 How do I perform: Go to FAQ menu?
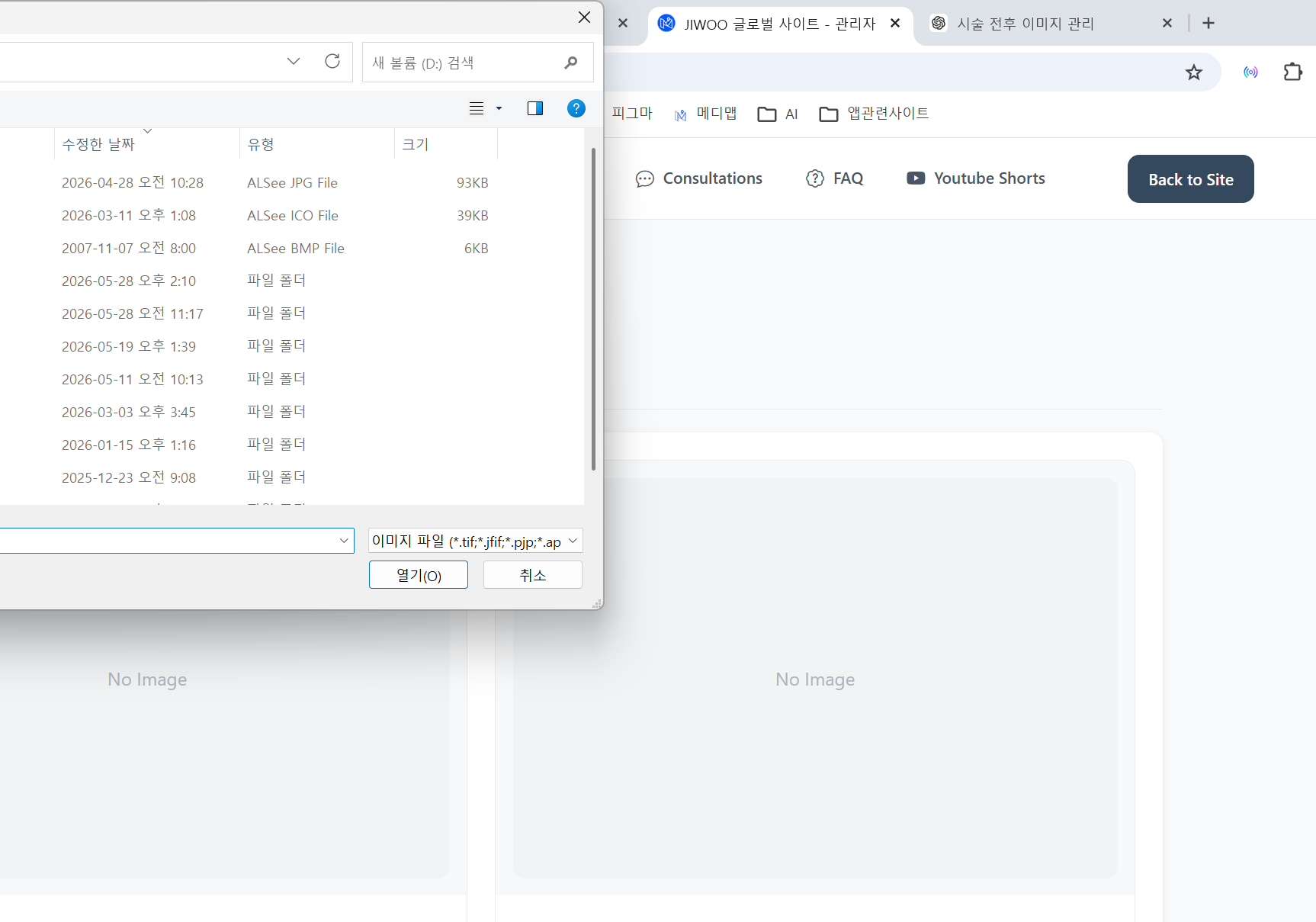pos(835,178)
